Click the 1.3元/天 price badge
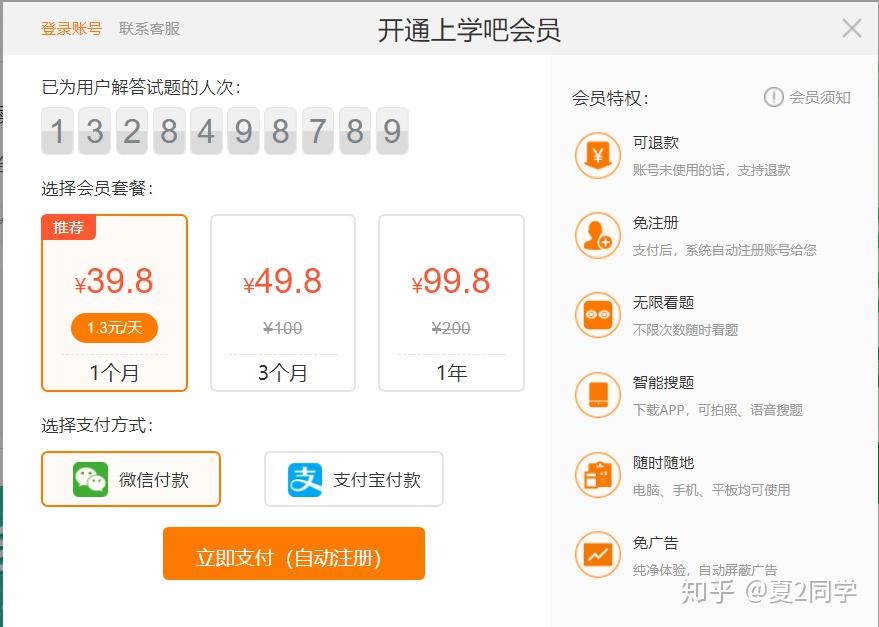 tap(114, 328)
